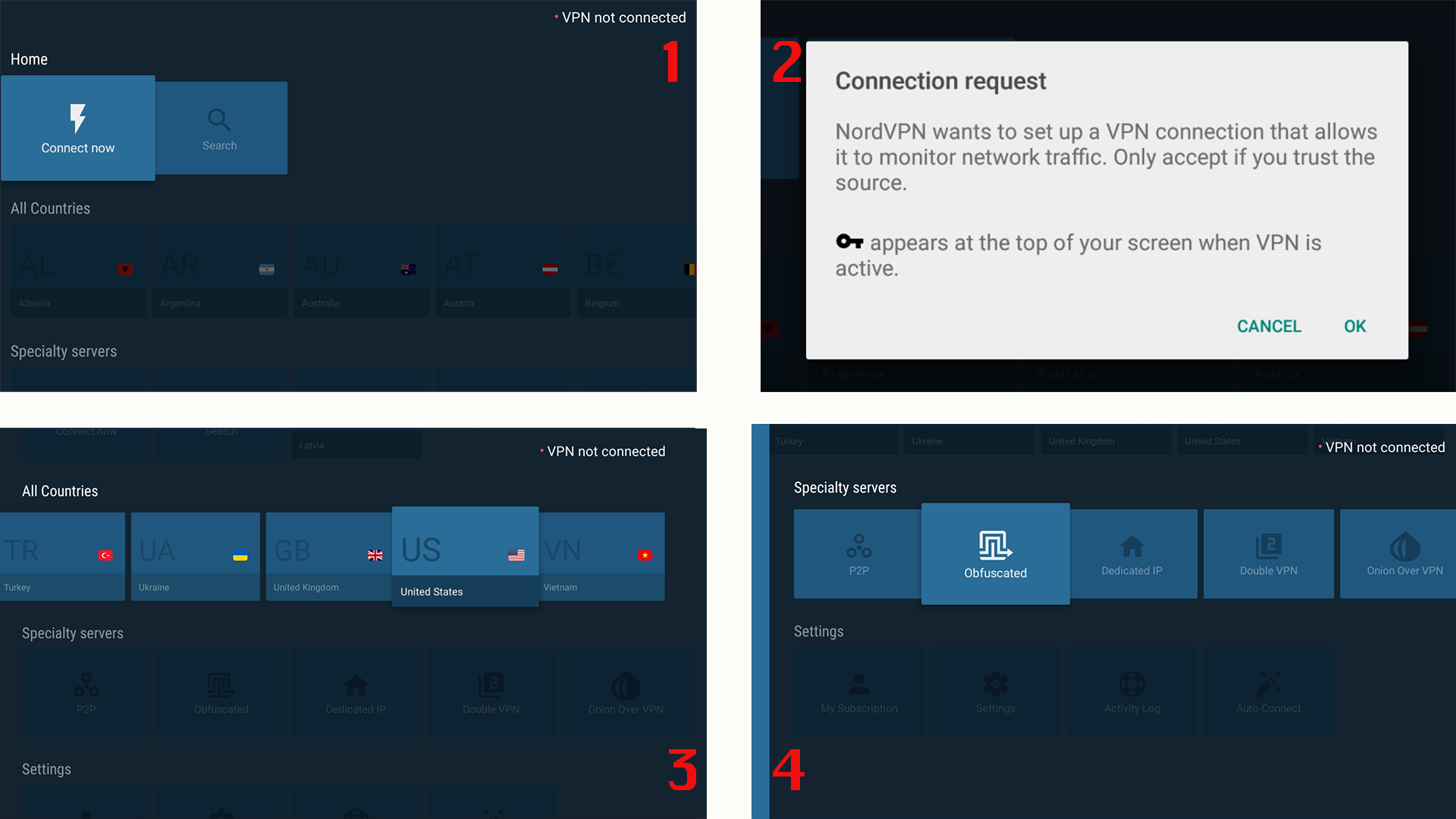Click the Ukrainian flag icon

[240, 555]
